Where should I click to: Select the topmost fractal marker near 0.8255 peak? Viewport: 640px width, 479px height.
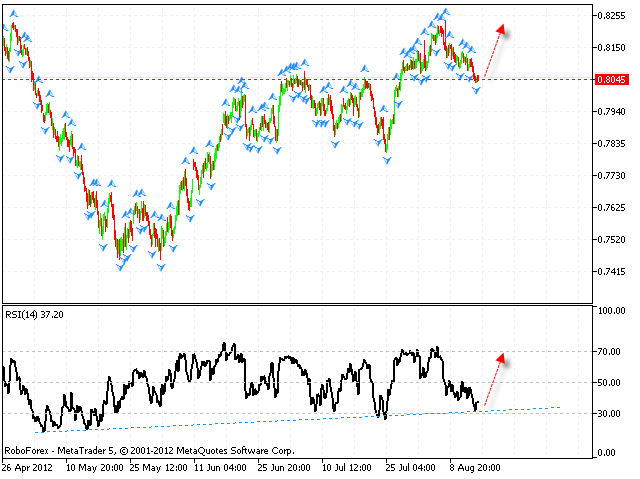445,11
